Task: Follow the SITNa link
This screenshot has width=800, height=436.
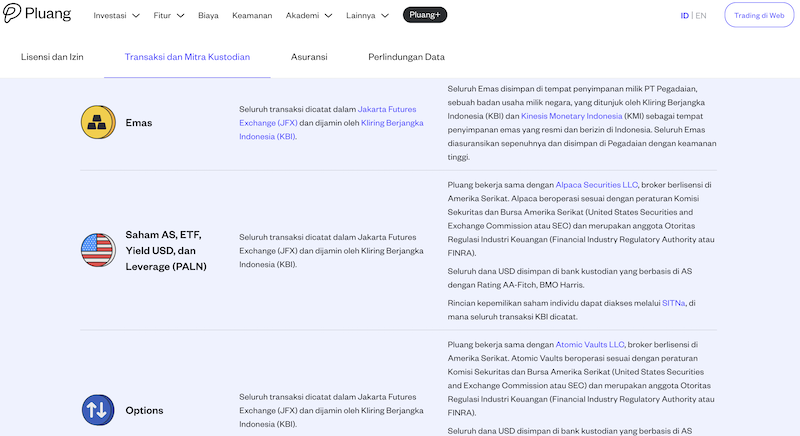Action: tap(673, 303)
